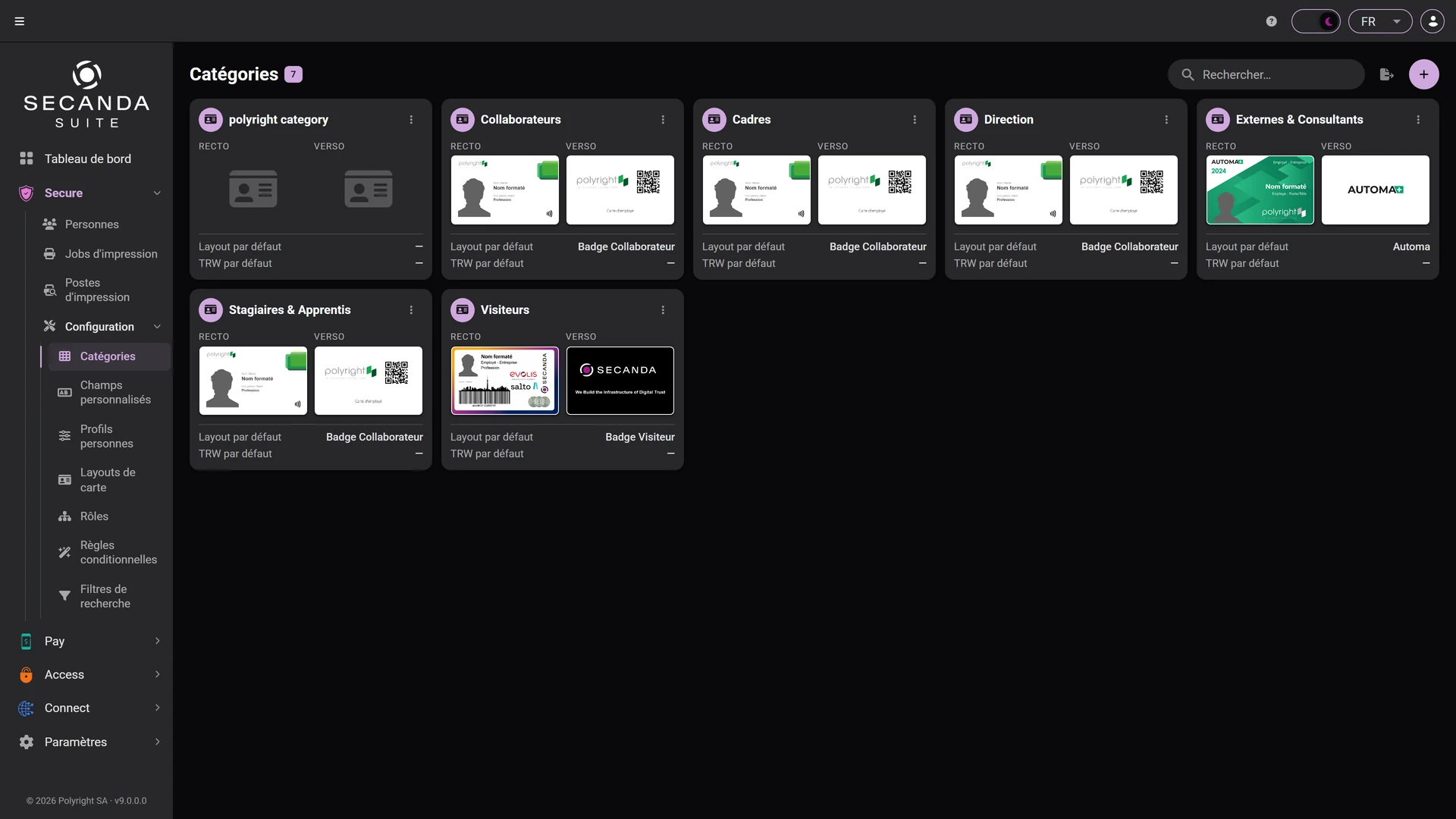This screenshot has height=819, width=1456.
Task: Add a new category with plus button
Action: point(1423,74)
